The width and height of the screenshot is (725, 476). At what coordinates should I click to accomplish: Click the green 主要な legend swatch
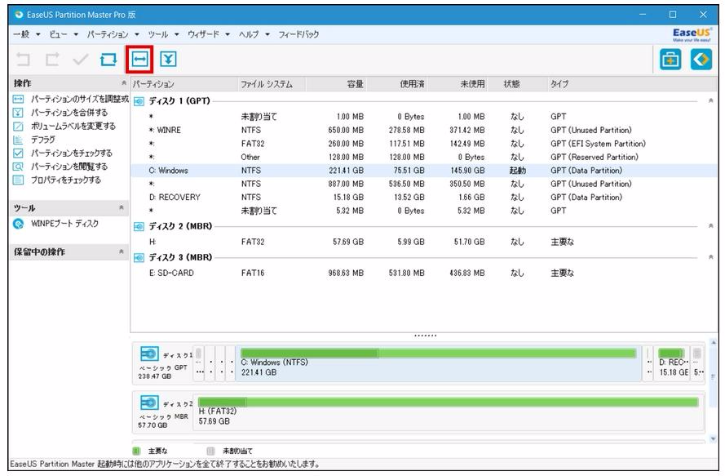tap(136, 451)
